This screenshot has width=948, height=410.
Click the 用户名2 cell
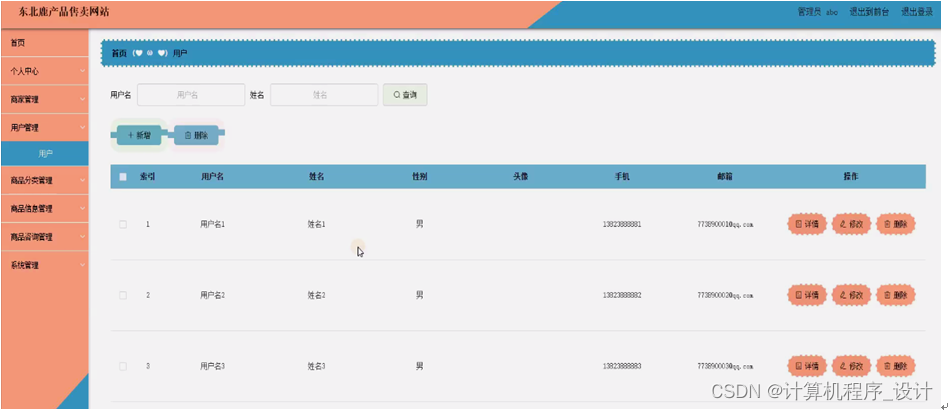click(x=212, y=295)
